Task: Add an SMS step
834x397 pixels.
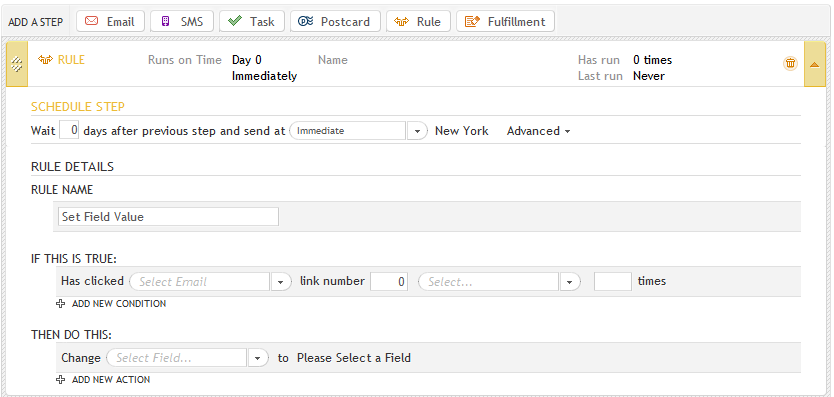Action: pos(182,22)
